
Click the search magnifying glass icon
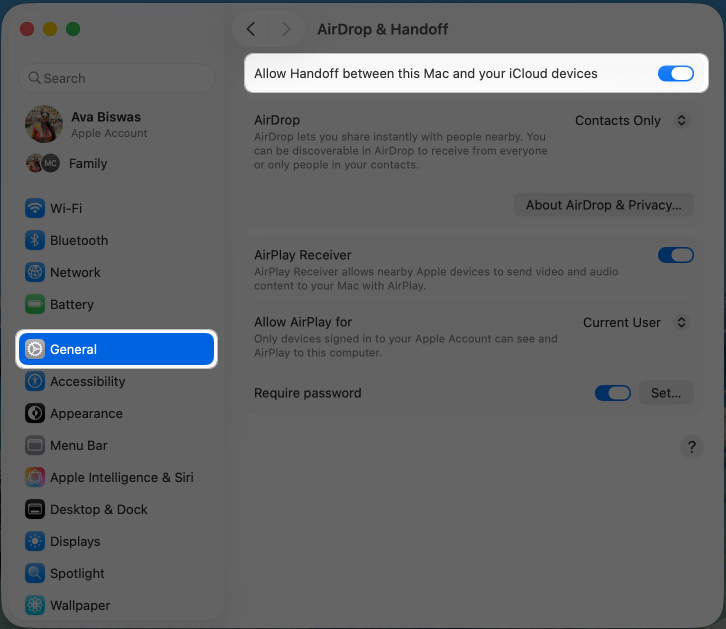tap(34, 78)
